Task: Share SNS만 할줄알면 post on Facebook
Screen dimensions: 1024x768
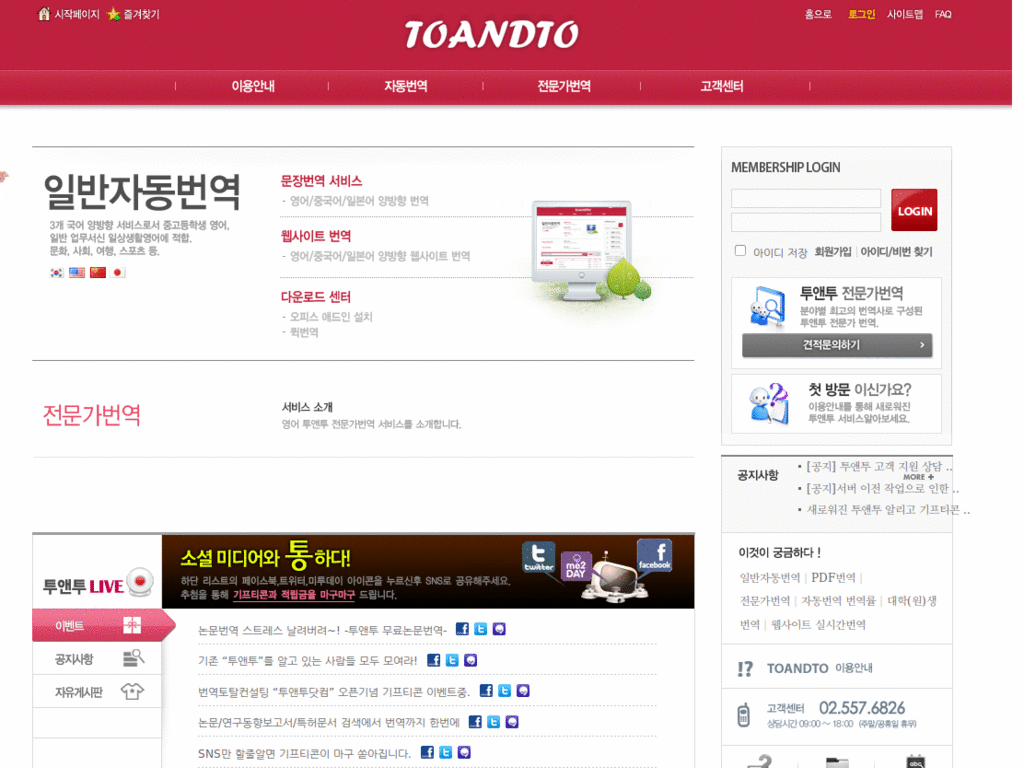Action: coord(427,752)
